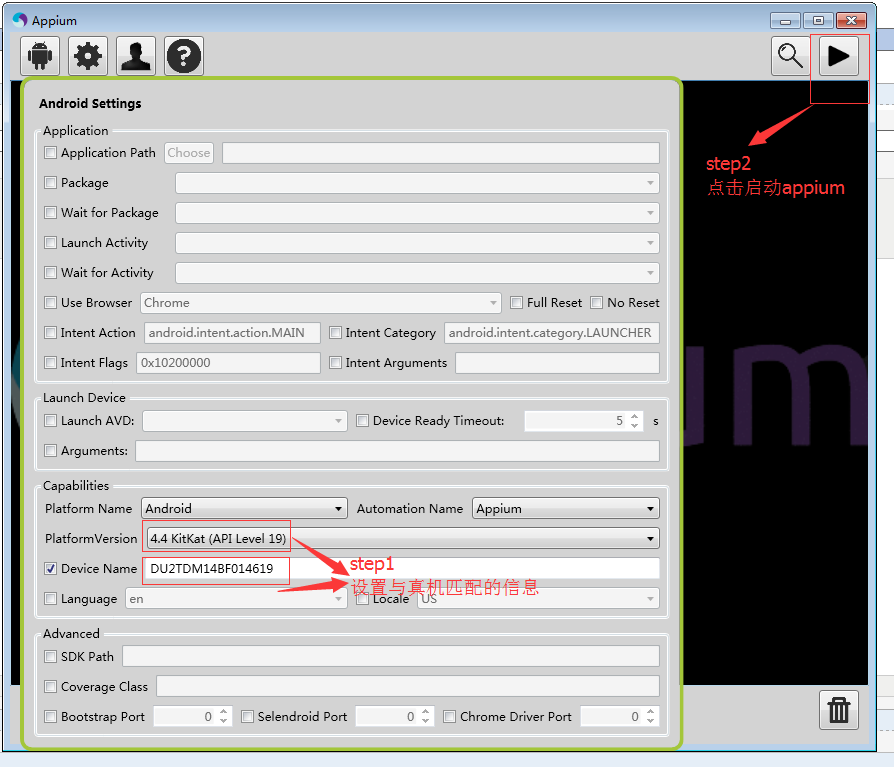Screen dimensions: 894x767
Task: Open Developer Settings person icon
Action: [136, 56]
